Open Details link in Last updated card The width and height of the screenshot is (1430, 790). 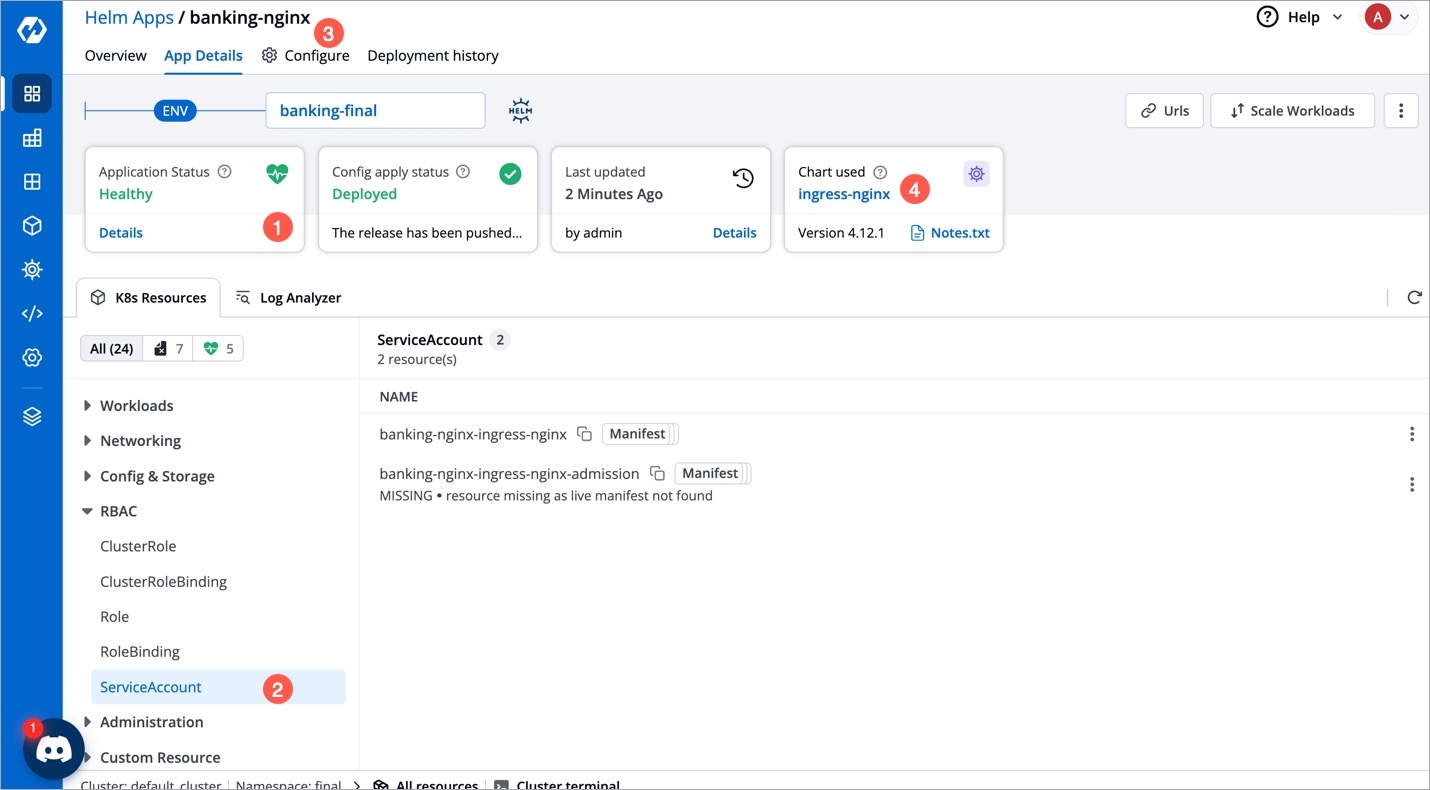734,233
